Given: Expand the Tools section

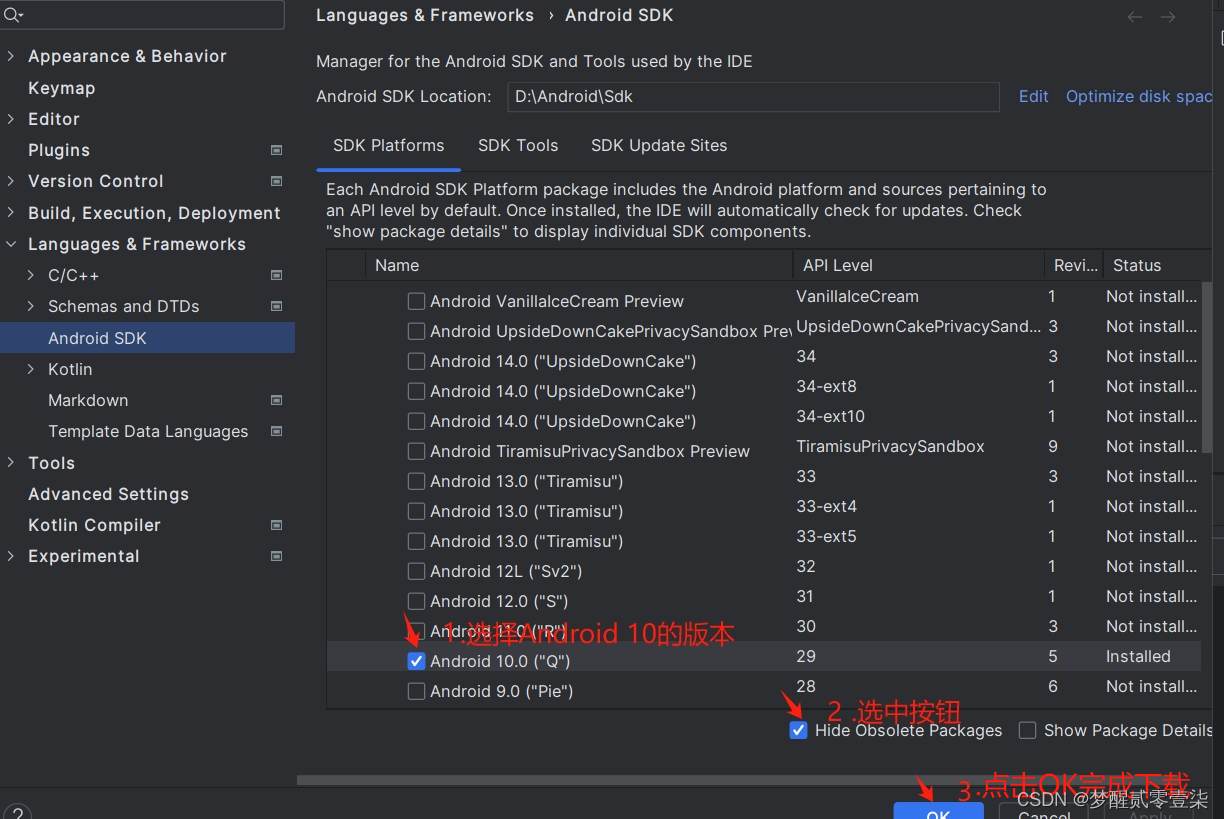Looking at the screenshot, I should pyautogui.click(x=11, y=463).
